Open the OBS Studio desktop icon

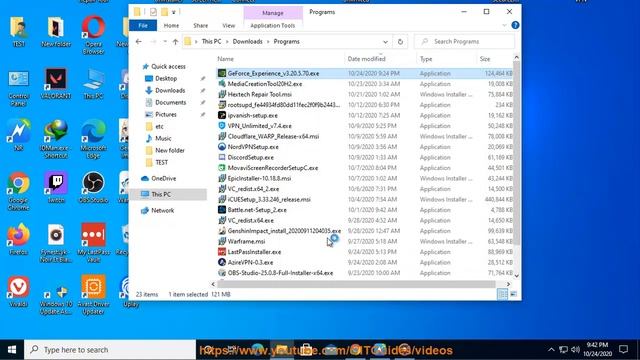(x=93, y=188)
